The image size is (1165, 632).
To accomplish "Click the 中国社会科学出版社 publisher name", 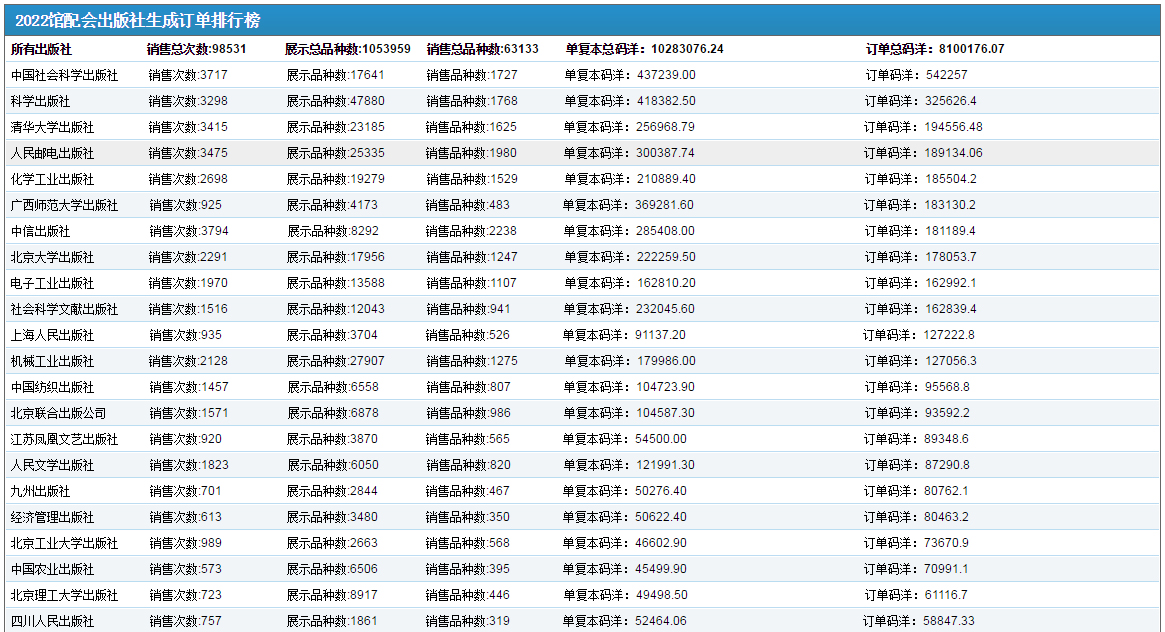I will point(64,75).
